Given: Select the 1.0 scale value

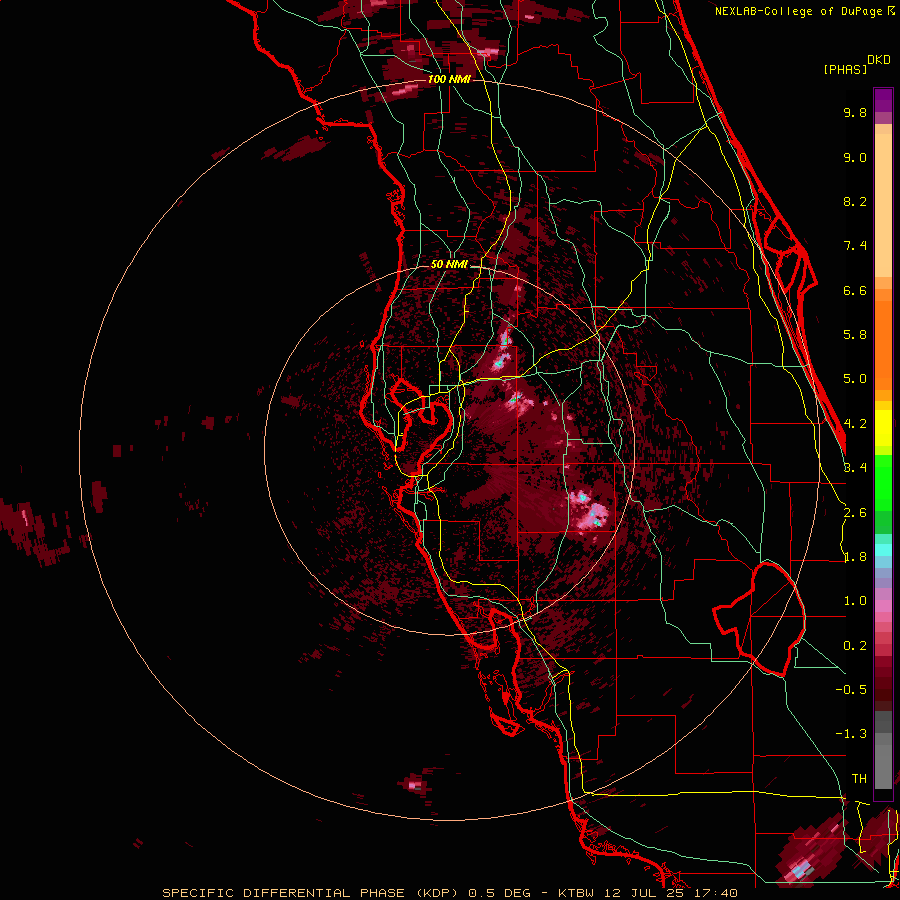Looking at the screenshot, I should [855, 601].
